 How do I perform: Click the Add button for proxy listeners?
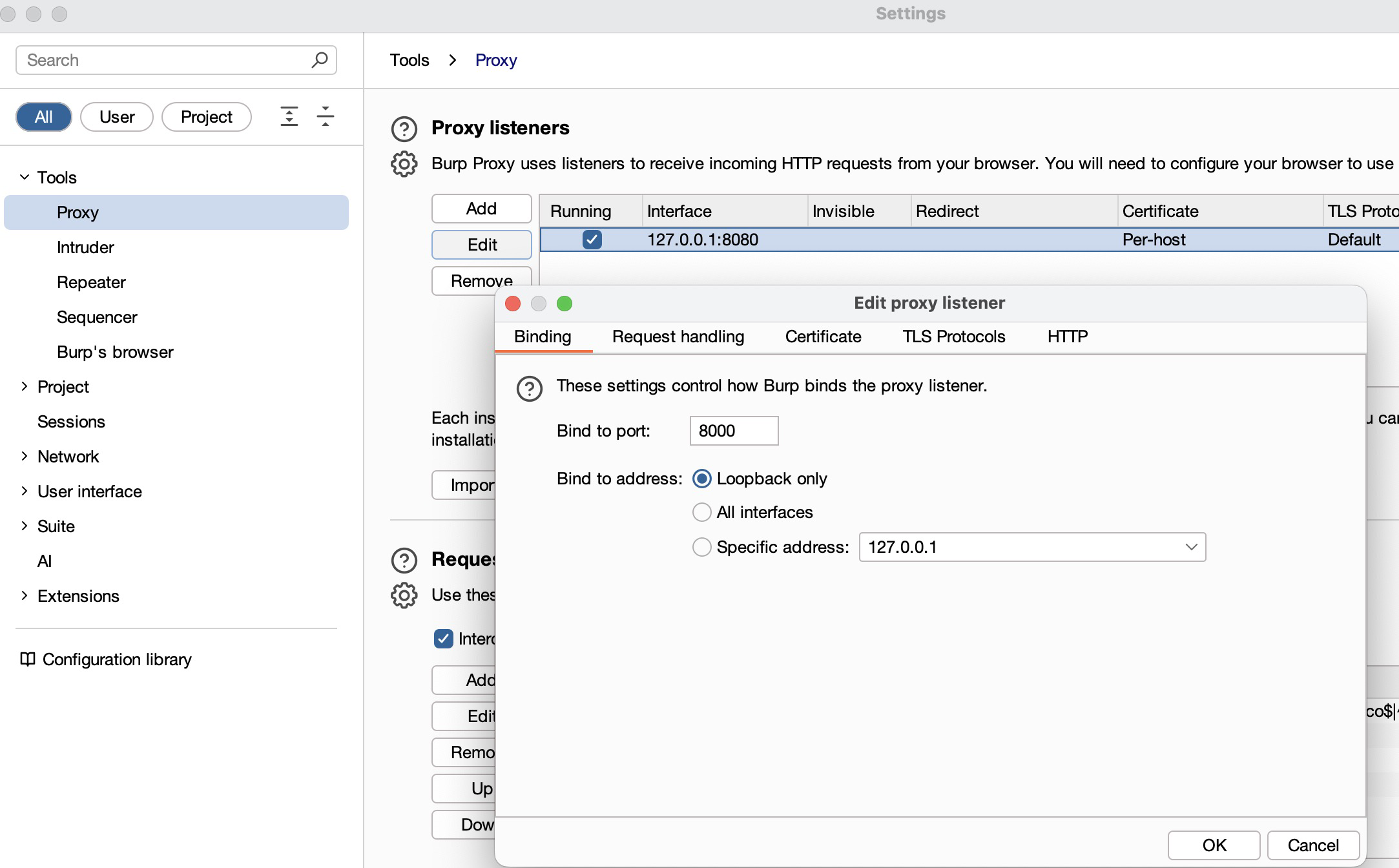coord(481,209)
